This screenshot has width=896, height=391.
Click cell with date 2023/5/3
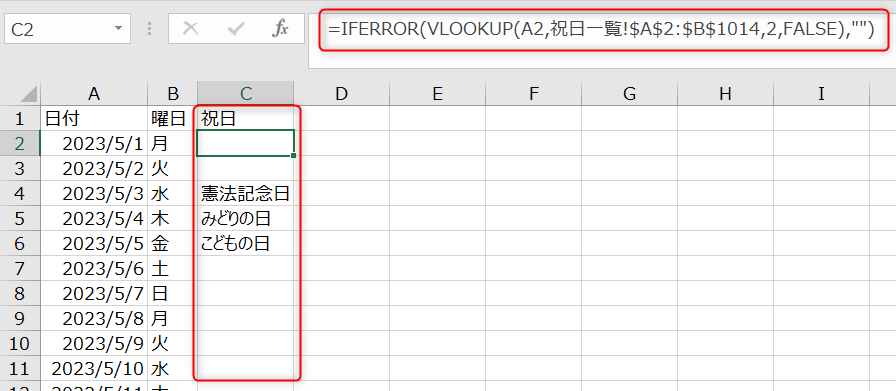coord(94,194)
